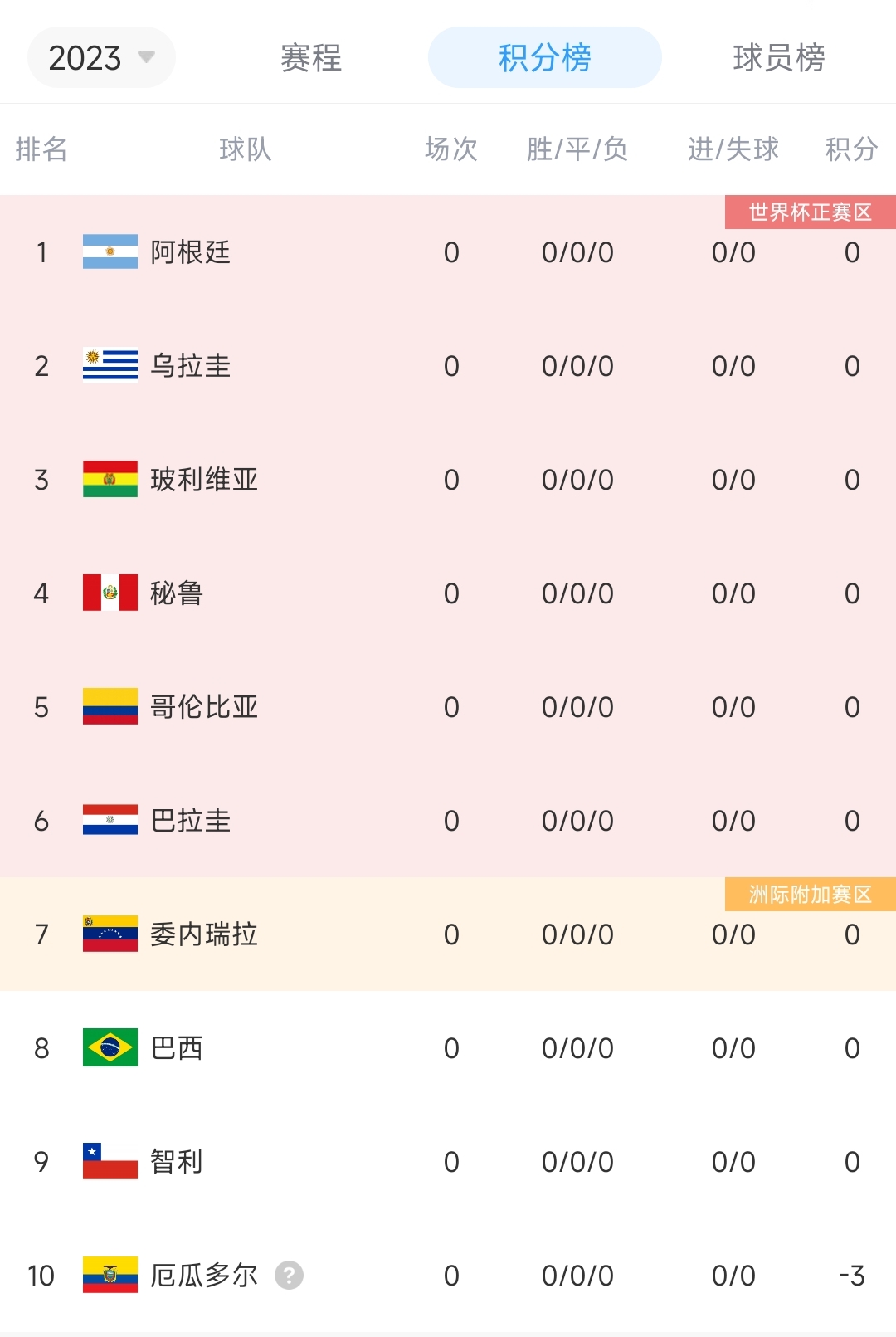Click the 积分 column header
This screenshot has width=896, height=1337.
coord(851,149)
